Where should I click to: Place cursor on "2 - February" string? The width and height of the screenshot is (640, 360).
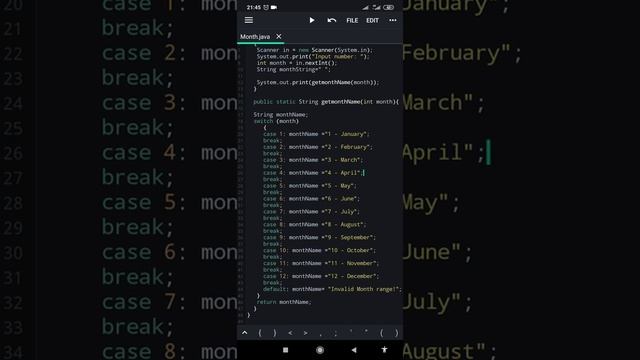348,147
